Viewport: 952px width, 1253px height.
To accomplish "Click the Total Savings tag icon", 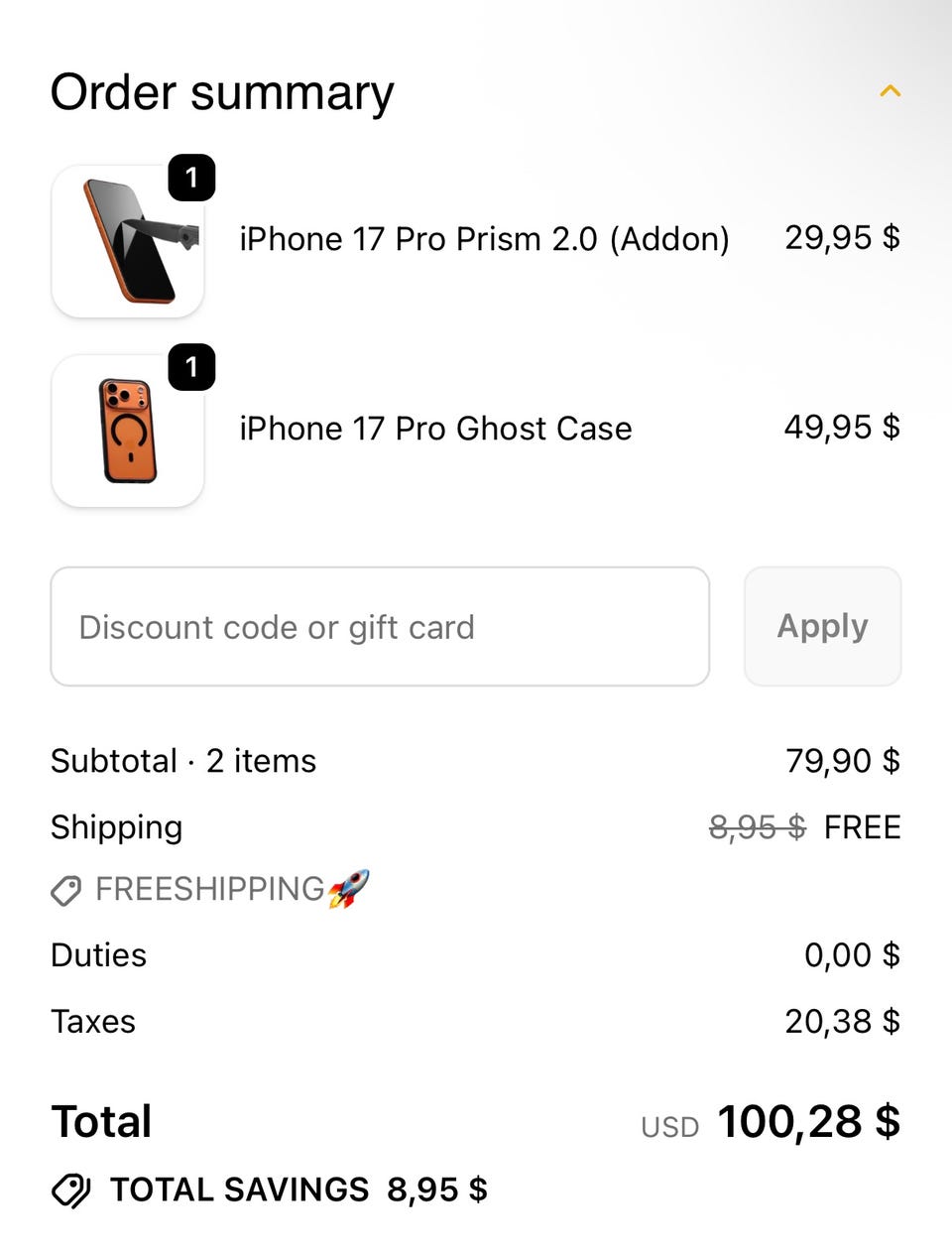I will tap(70, 1190).
